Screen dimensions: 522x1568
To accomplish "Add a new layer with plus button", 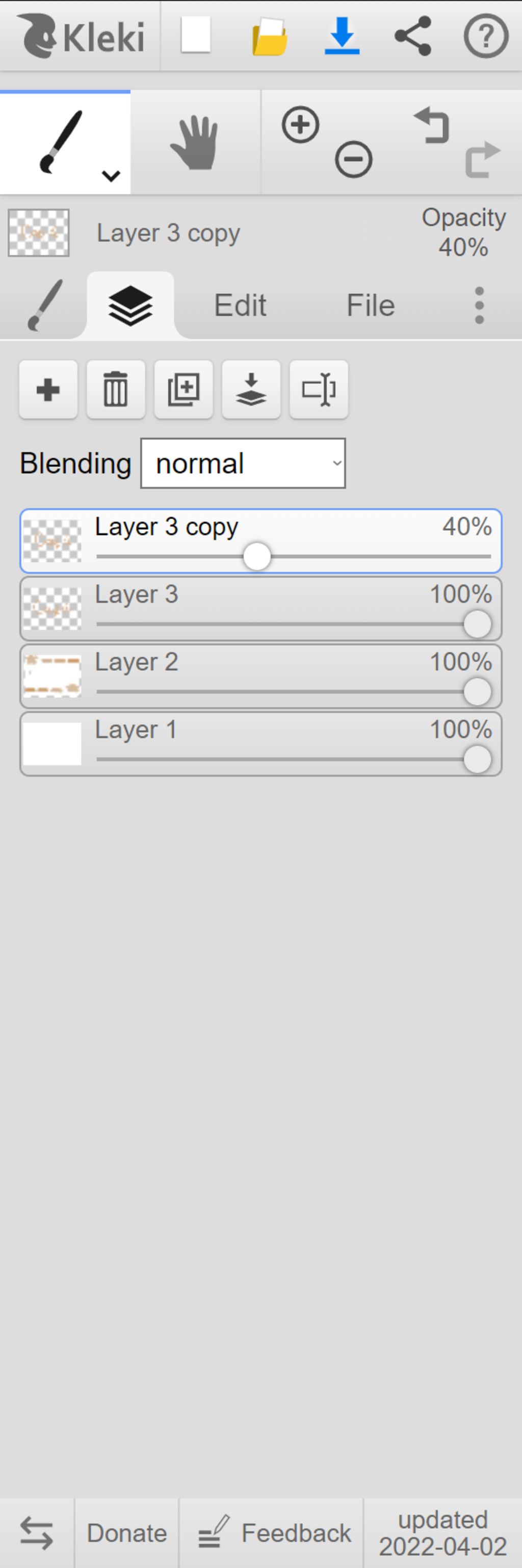I will coord(48,390).
